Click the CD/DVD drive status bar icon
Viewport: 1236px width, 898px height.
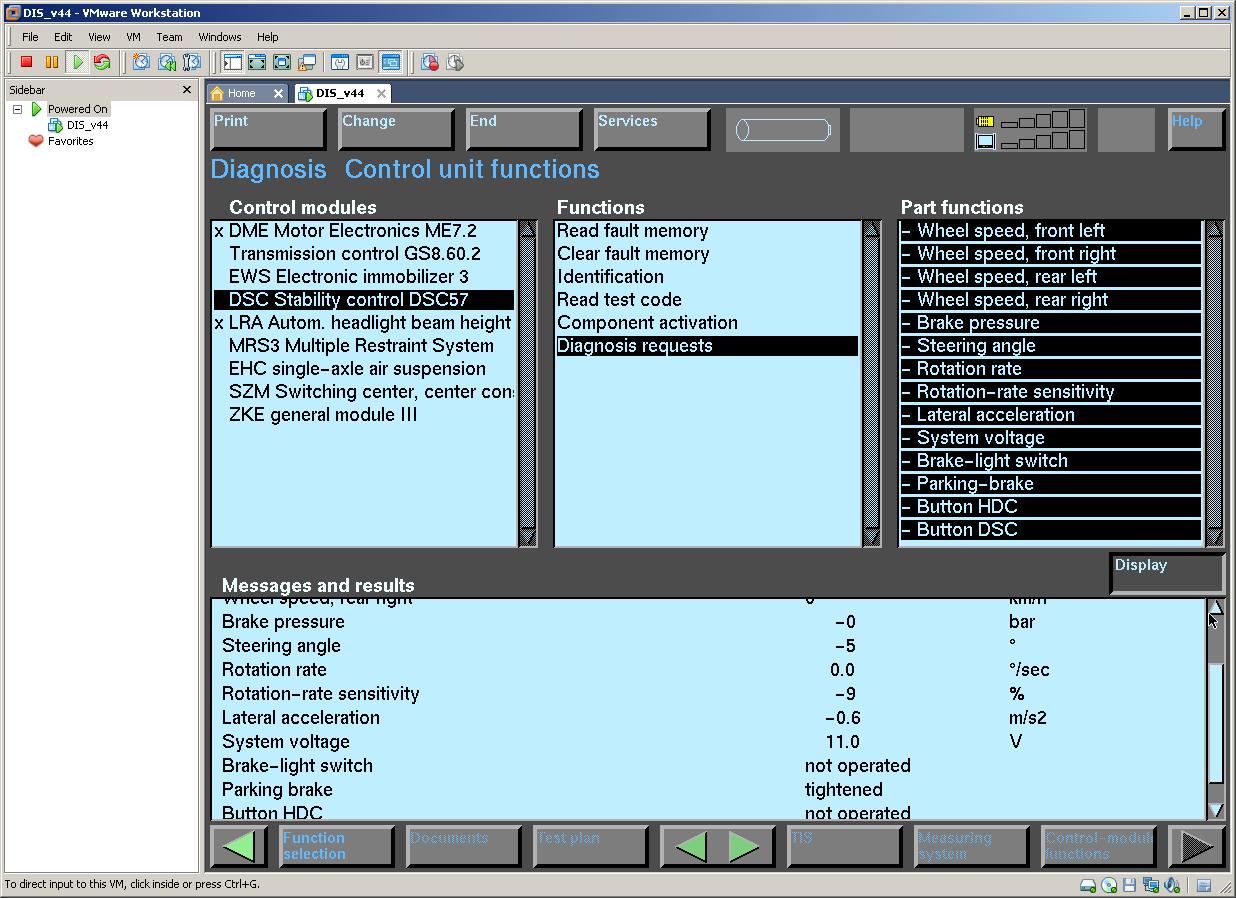tap(1109, 885)
